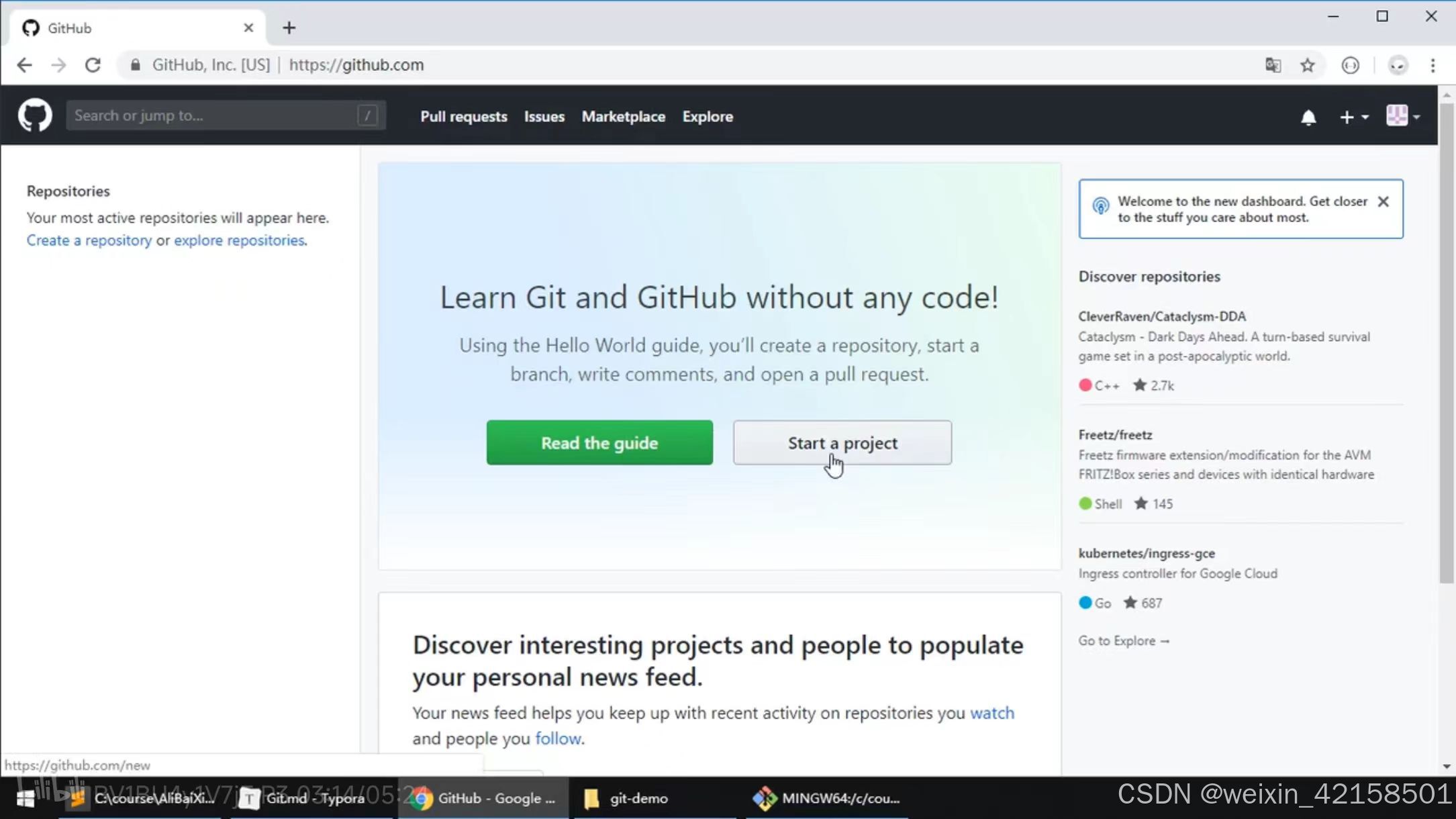This screenshot has width=1456, height=819.
Task: Click the page vertical scrollbar thumb
Action: (x=1447, y=342)
